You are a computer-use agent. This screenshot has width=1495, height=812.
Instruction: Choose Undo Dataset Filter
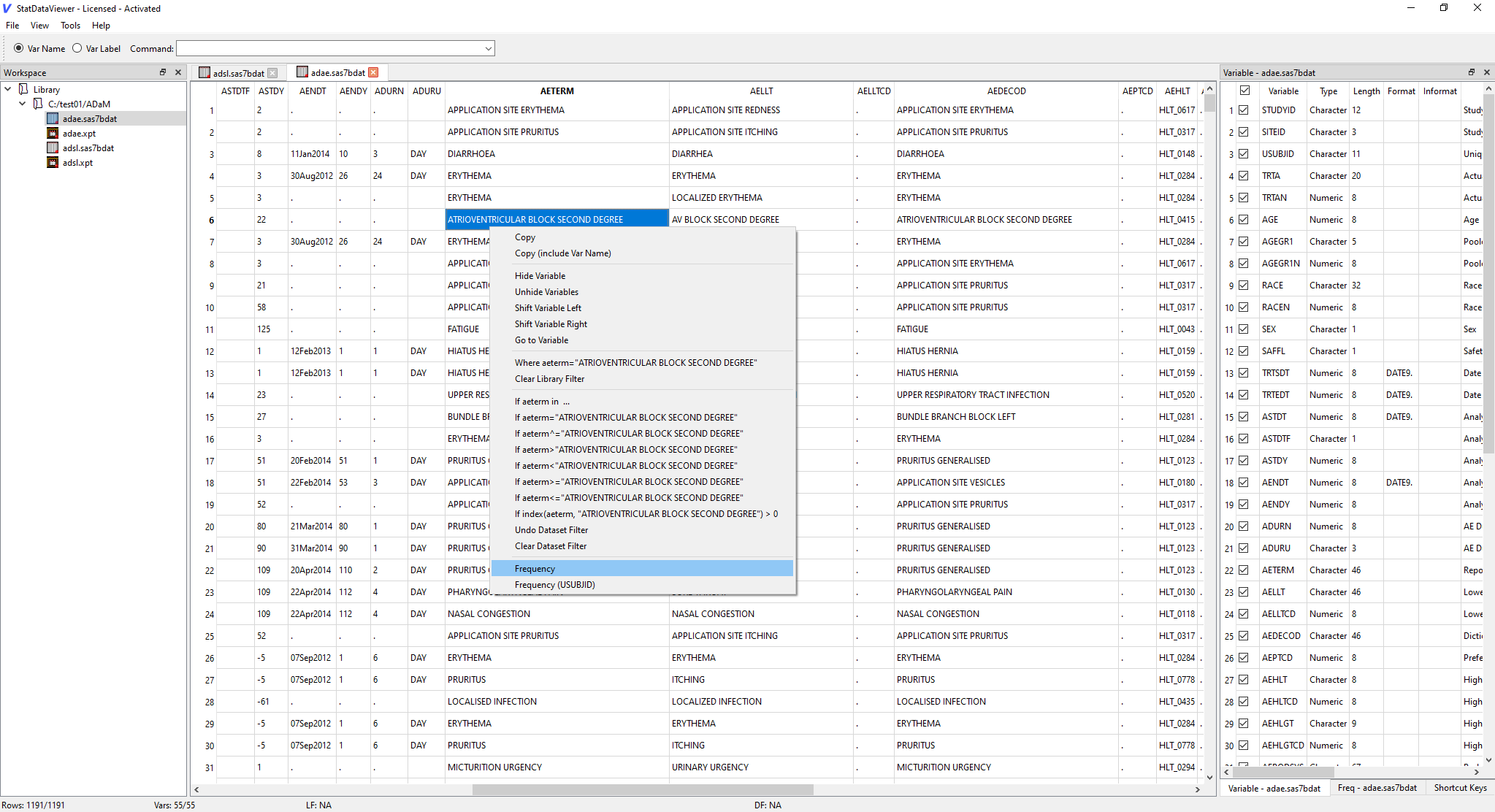[642, 530]
